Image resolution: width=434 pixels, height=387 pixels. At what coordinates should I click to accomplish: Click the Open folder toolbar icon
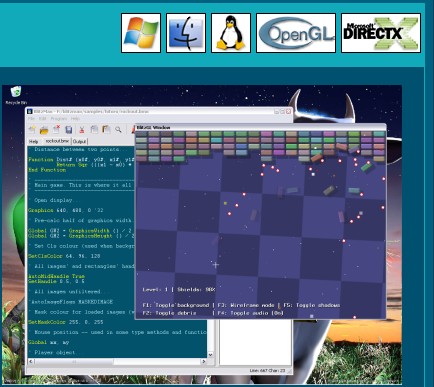[x=44, y=130]
